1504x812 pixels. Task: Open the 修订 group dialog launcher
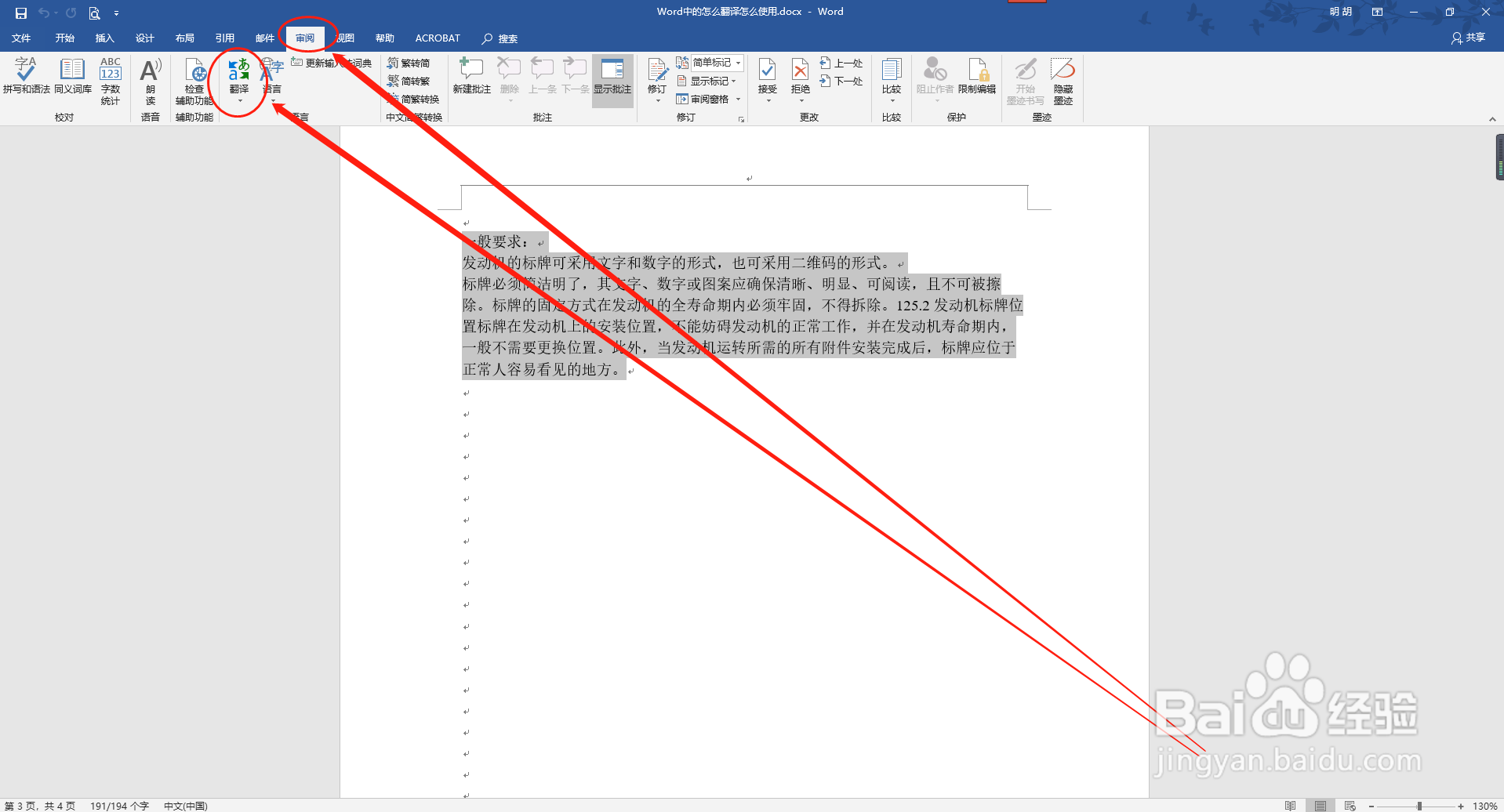[741, 119]
